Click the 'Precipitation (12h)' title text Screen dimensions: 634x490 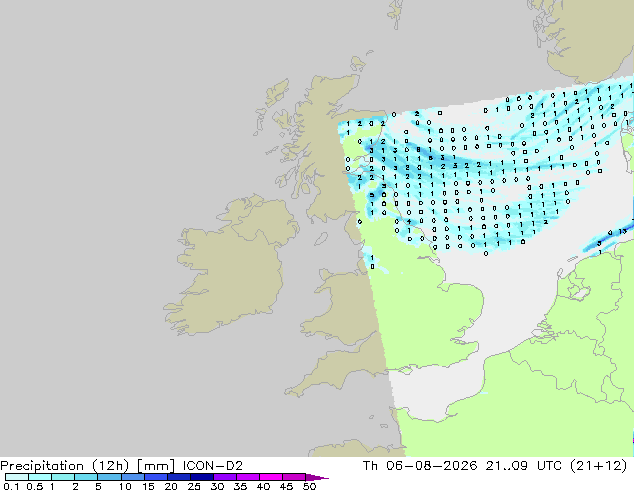pyautogui.click(x=65, y=466)
